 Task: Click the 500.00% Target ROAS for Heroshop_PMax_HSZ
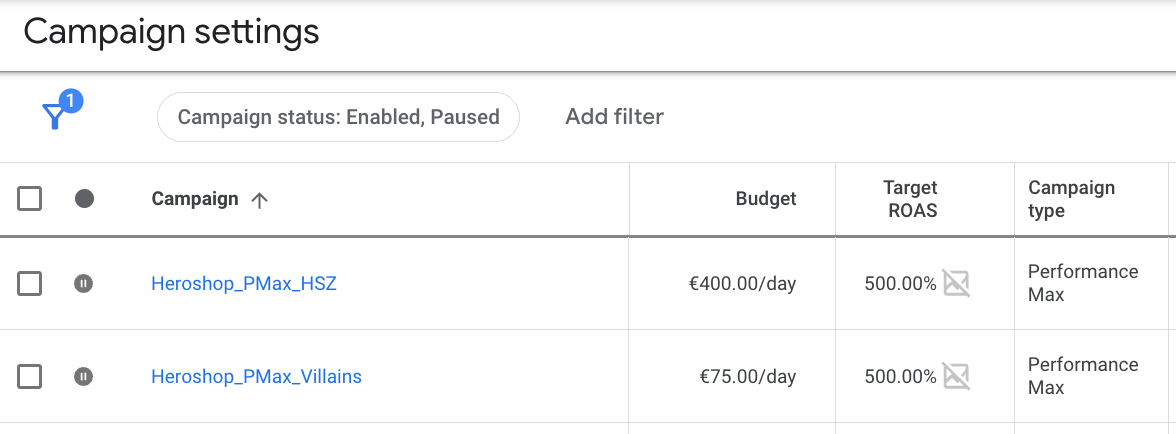900,284
